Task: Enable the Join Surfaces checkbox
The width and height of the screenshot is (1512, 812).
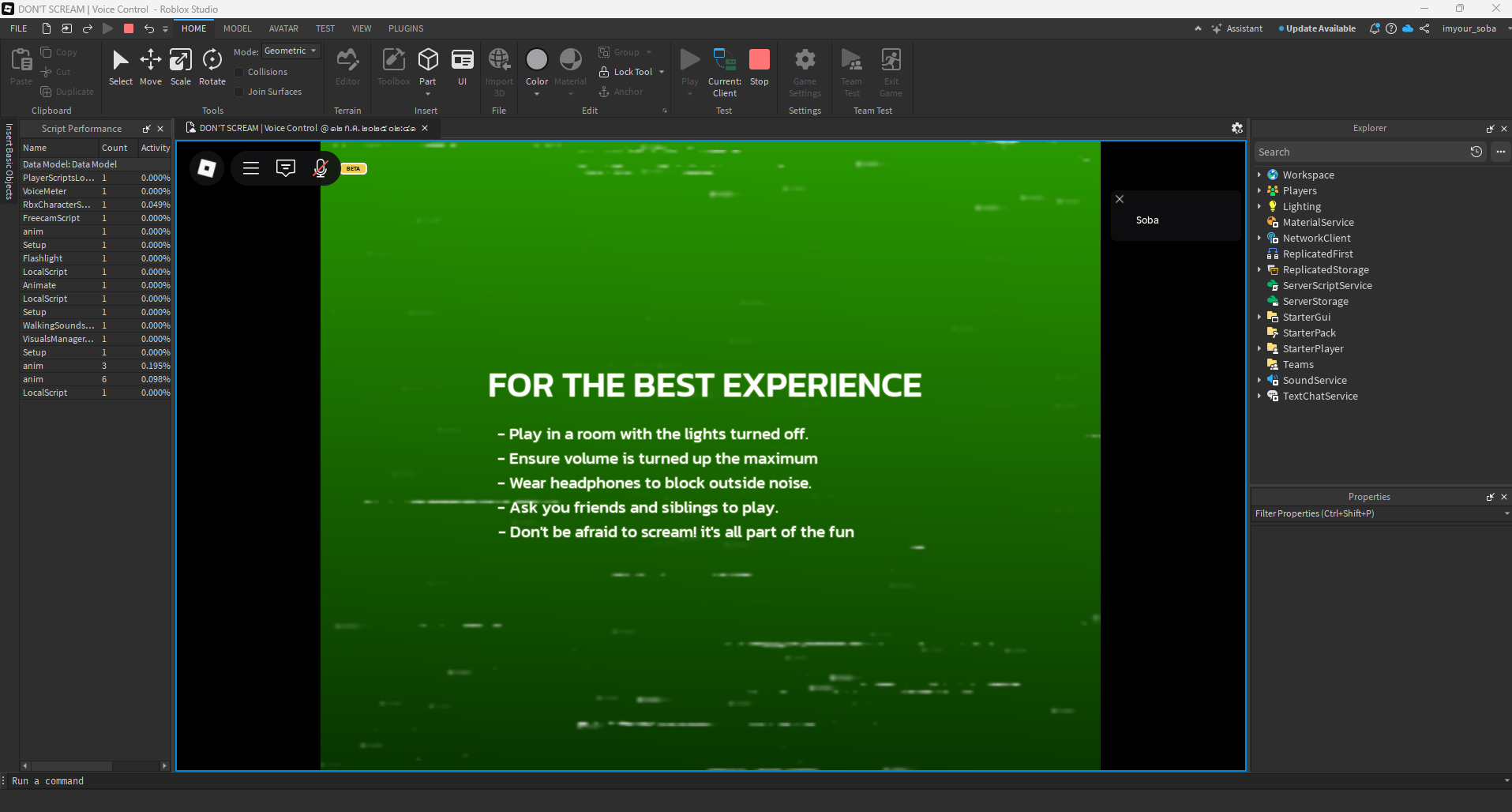Action: click(x=239, y=92)
